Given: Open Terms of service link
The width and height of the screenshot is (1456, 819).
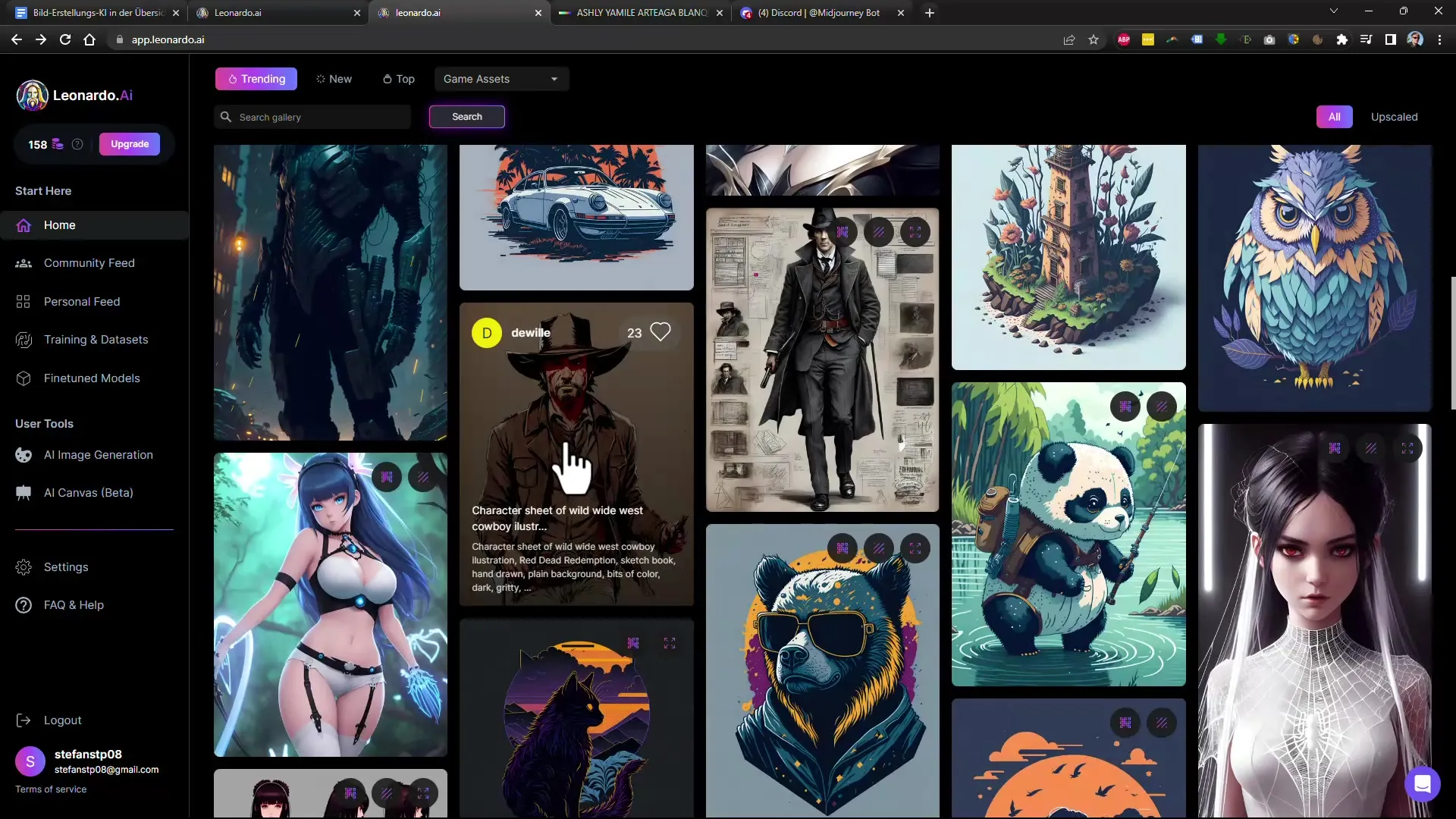Looking at the screenshot, I should point(51,789).
